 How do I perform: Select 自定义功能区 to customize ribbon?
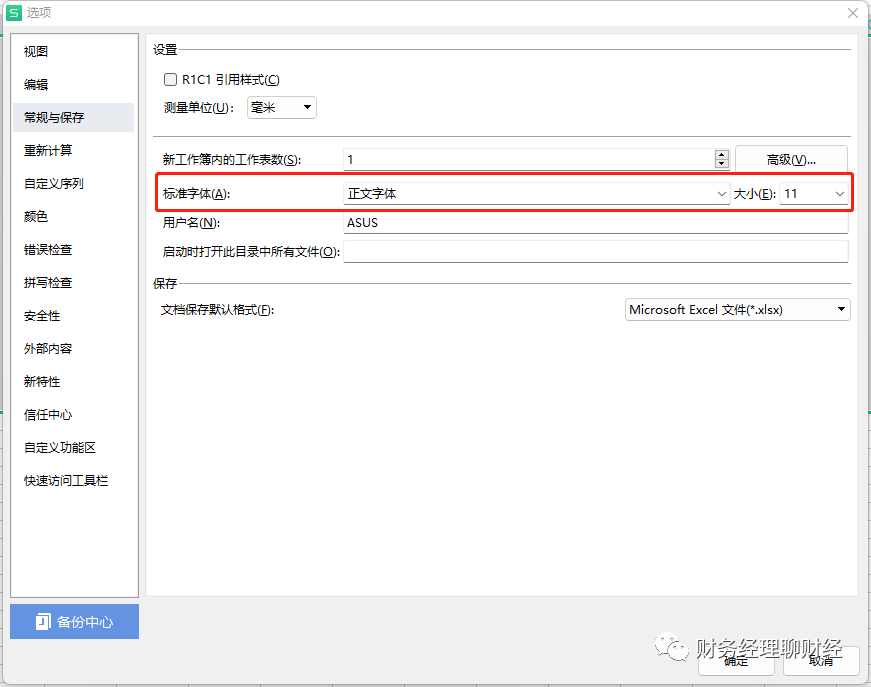(56, 447)
